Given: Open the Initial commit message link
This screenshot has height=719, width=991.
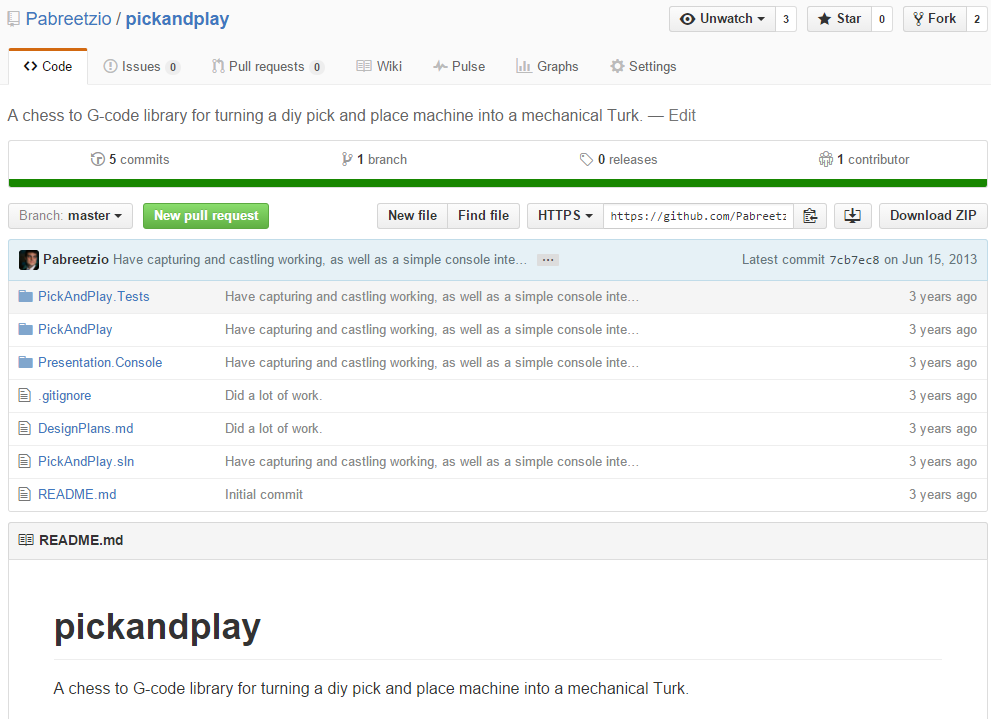Looking at the screenshot, I should (x=264, y=494).
